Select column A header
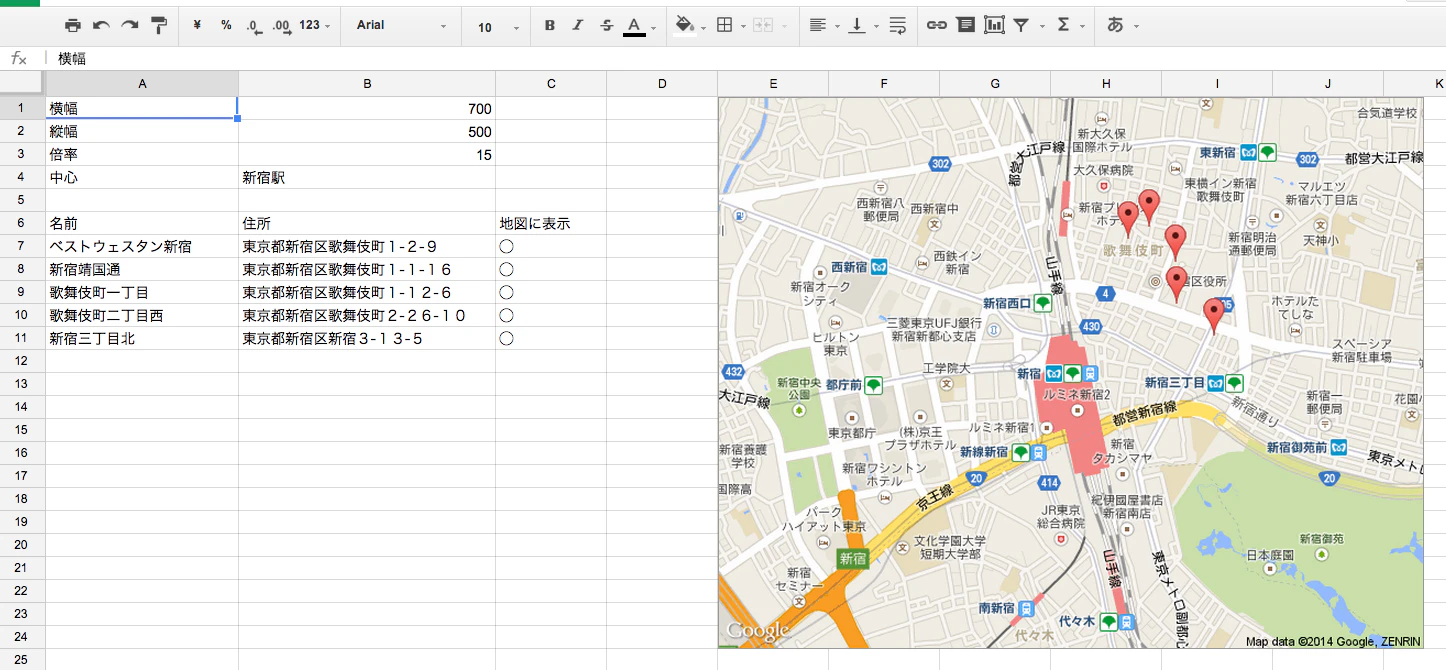Viewport: 1446px width, 670px height. (x=142, y=84)
